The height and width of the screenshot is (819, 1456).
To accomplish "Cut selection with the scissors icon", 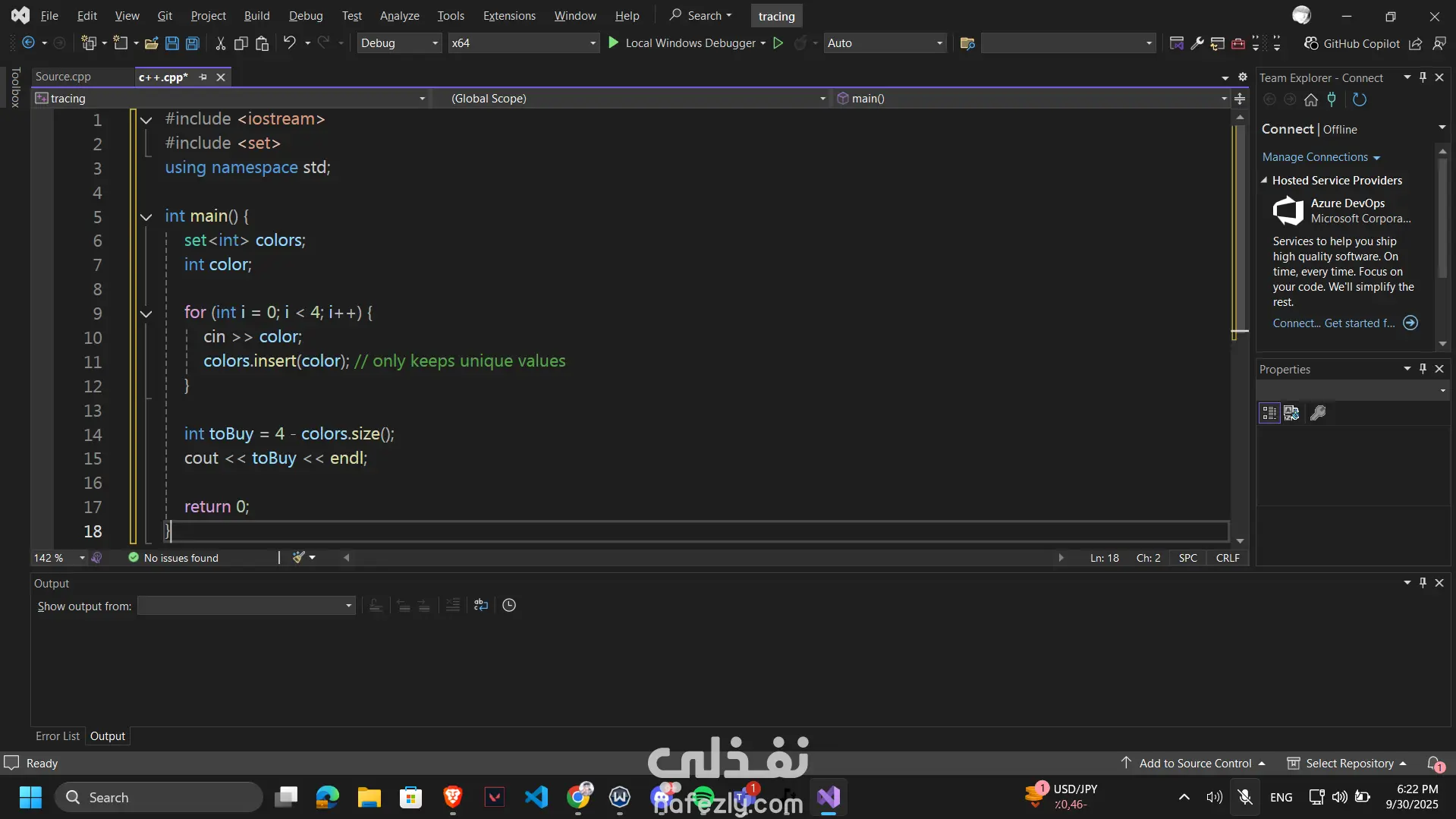I will point(220,43).
